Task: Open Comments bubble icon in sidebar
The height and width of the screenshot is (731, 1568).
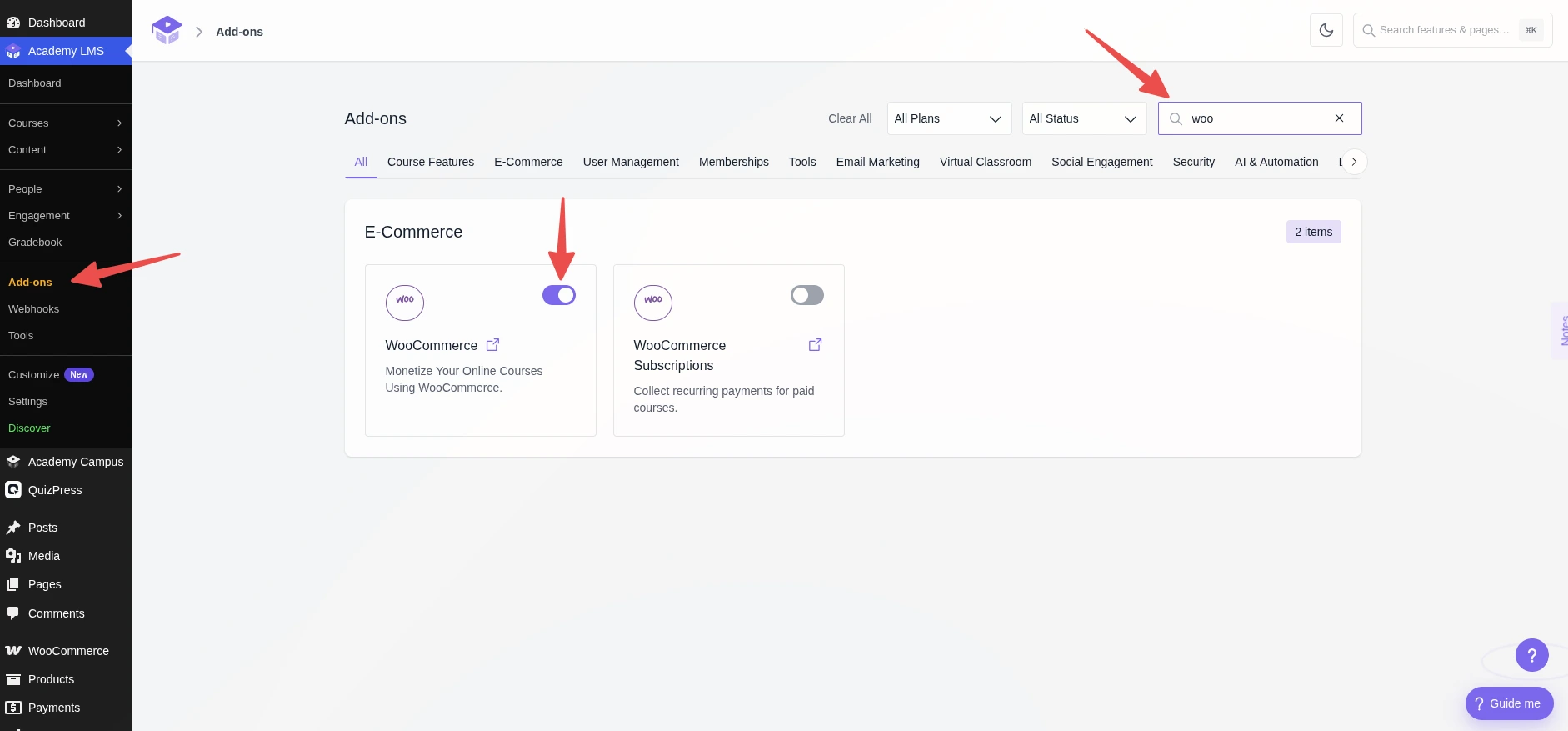Action: [13, 613]
